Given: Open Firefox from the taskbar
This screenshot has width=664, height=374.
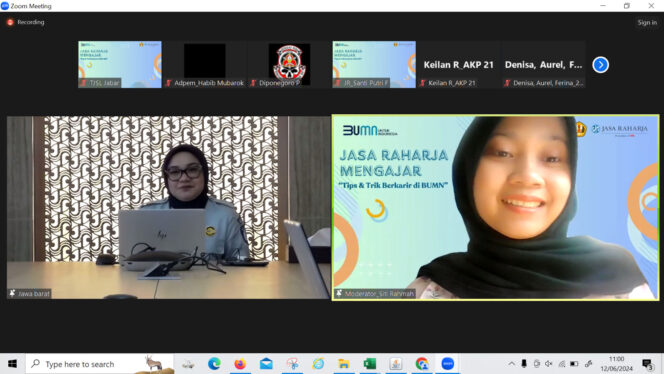Looking at the screenshot, I should [240, 364].
